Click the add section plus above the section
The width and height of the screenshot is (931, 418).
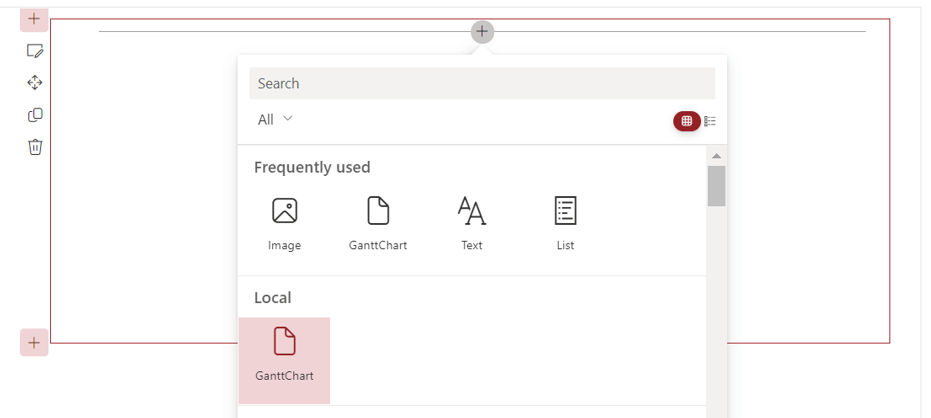pos(34,19)
